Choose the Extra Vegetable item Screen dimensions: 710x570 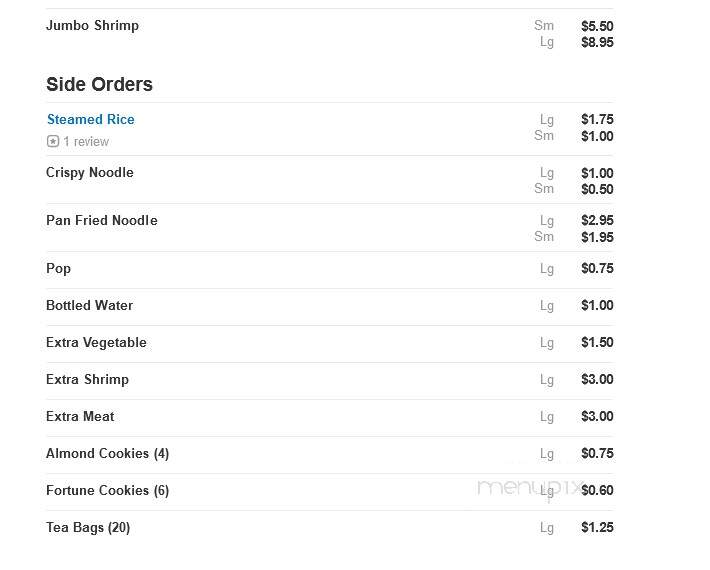click(x=96, y=343)
